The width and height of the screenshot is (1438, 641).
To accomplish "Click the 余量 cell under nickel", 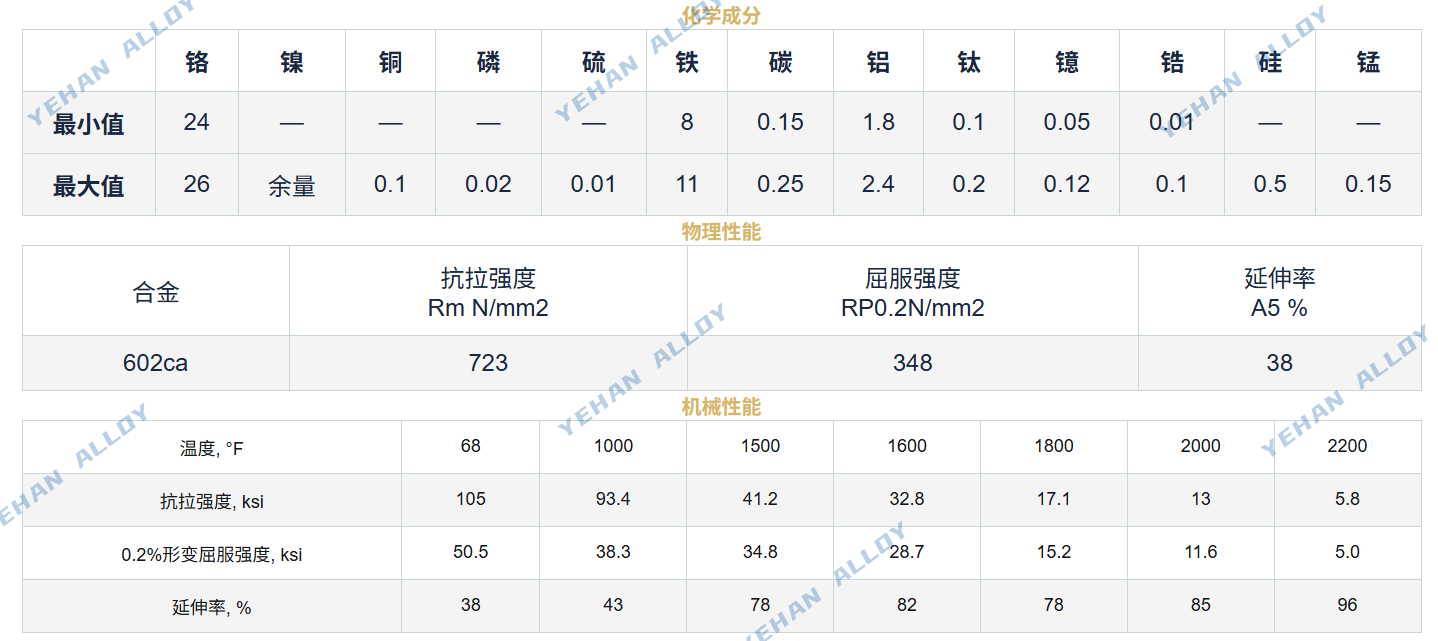I will (x=292, y=186).
